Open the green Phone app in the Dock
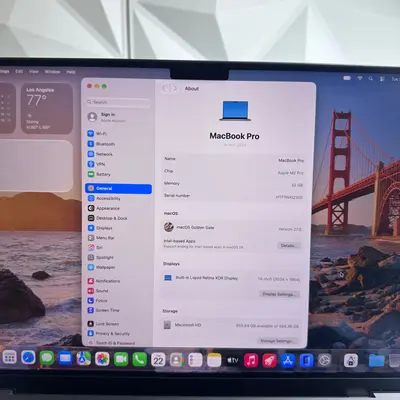Screen dimensions: 400x400 pyautogui.click(x=140, y=360)
